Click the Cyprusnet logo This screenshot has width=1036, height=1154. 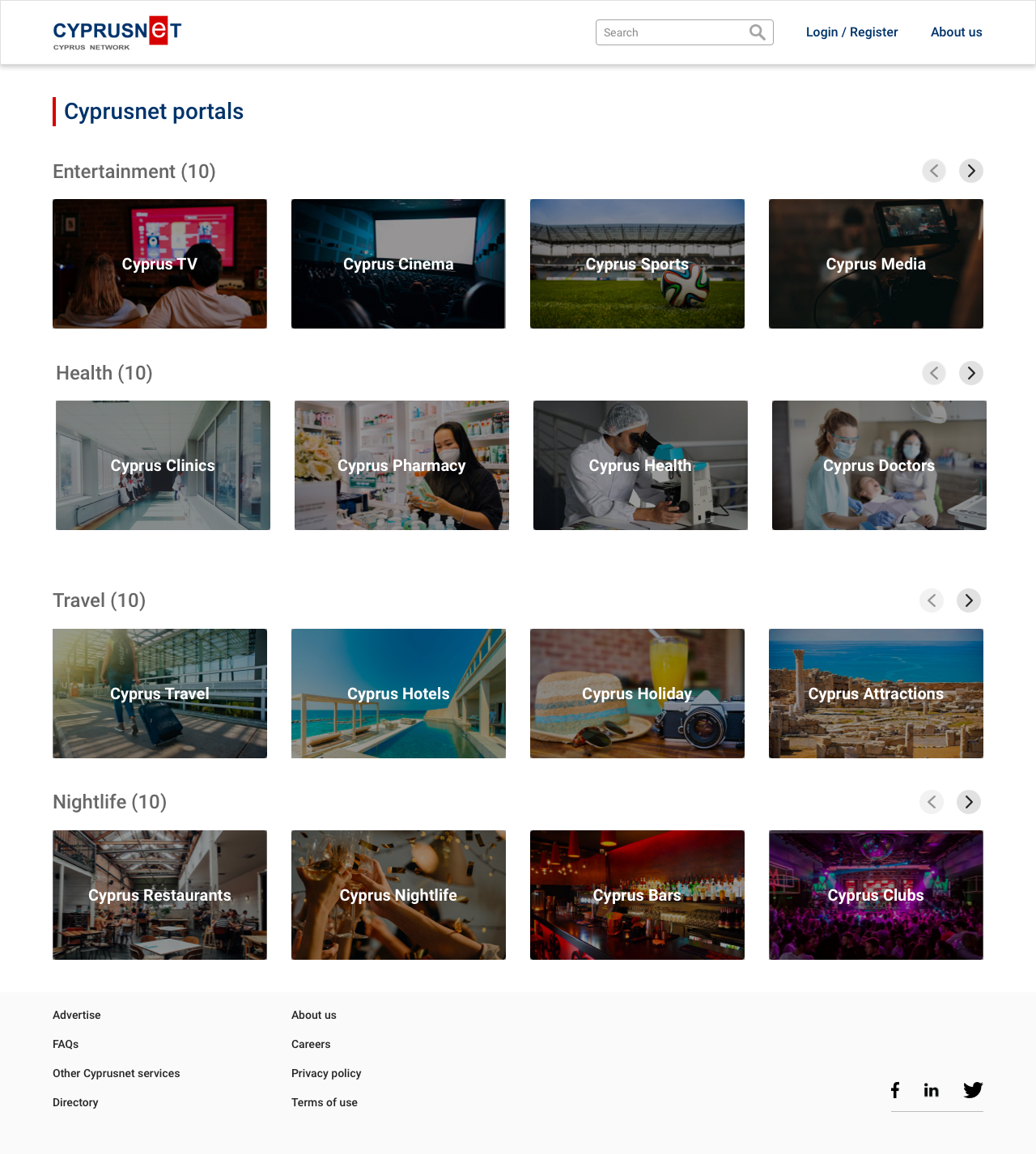click(x=117, y=33)
